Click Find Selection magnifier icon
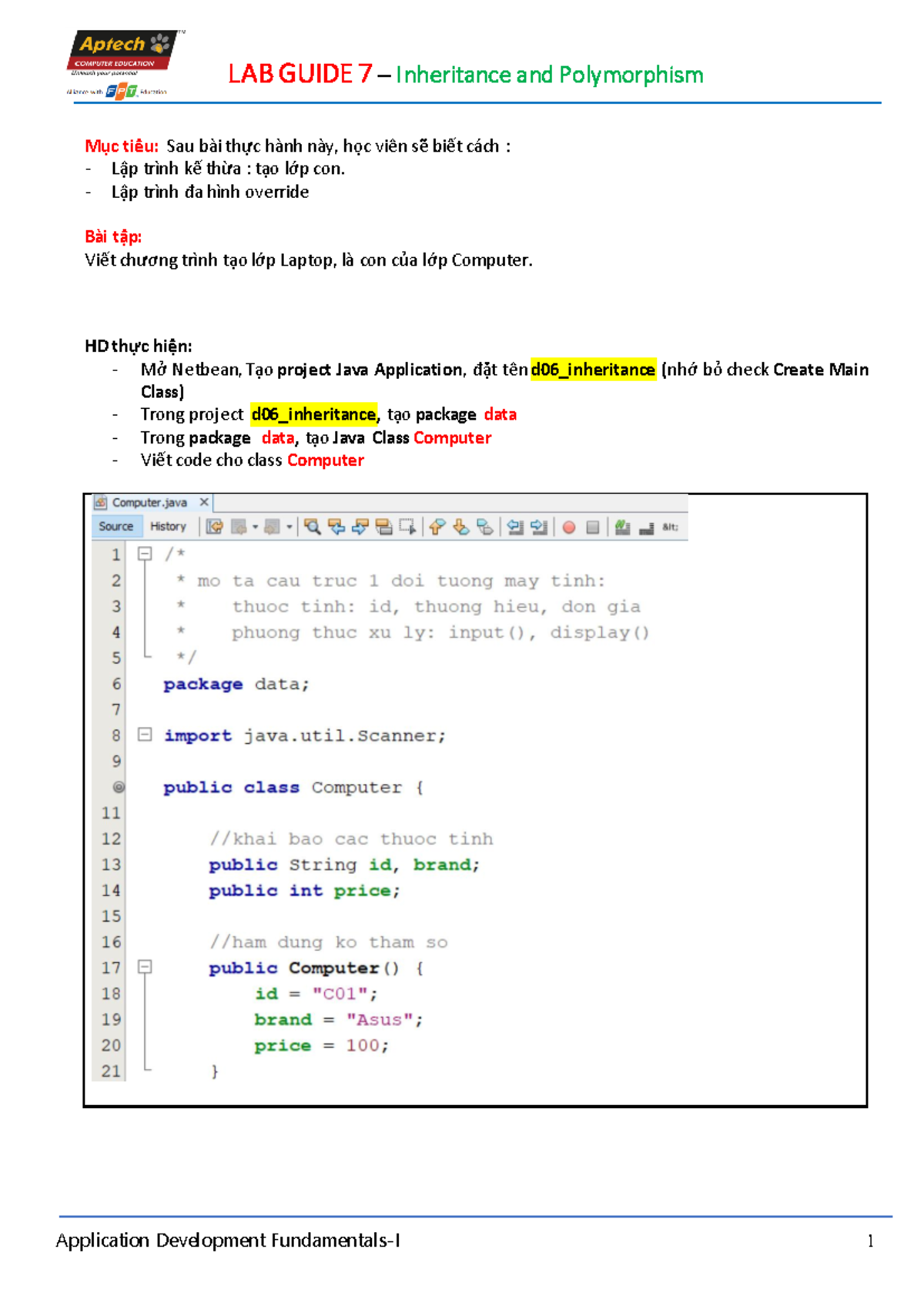 coord(313,527)
